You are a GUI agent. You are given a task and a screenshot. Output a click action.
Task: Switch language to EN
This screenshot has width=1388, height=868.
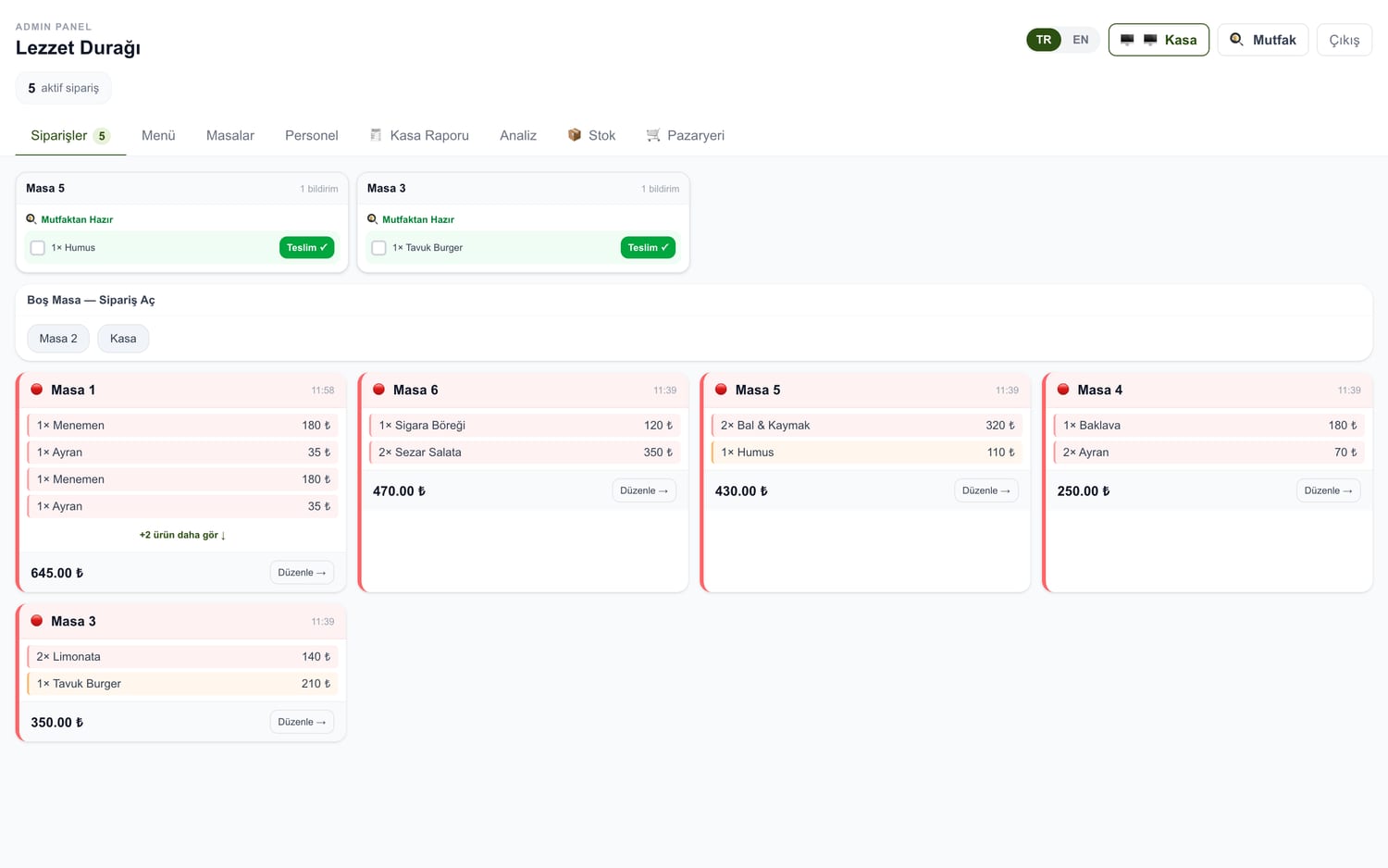pos(1080,40)
